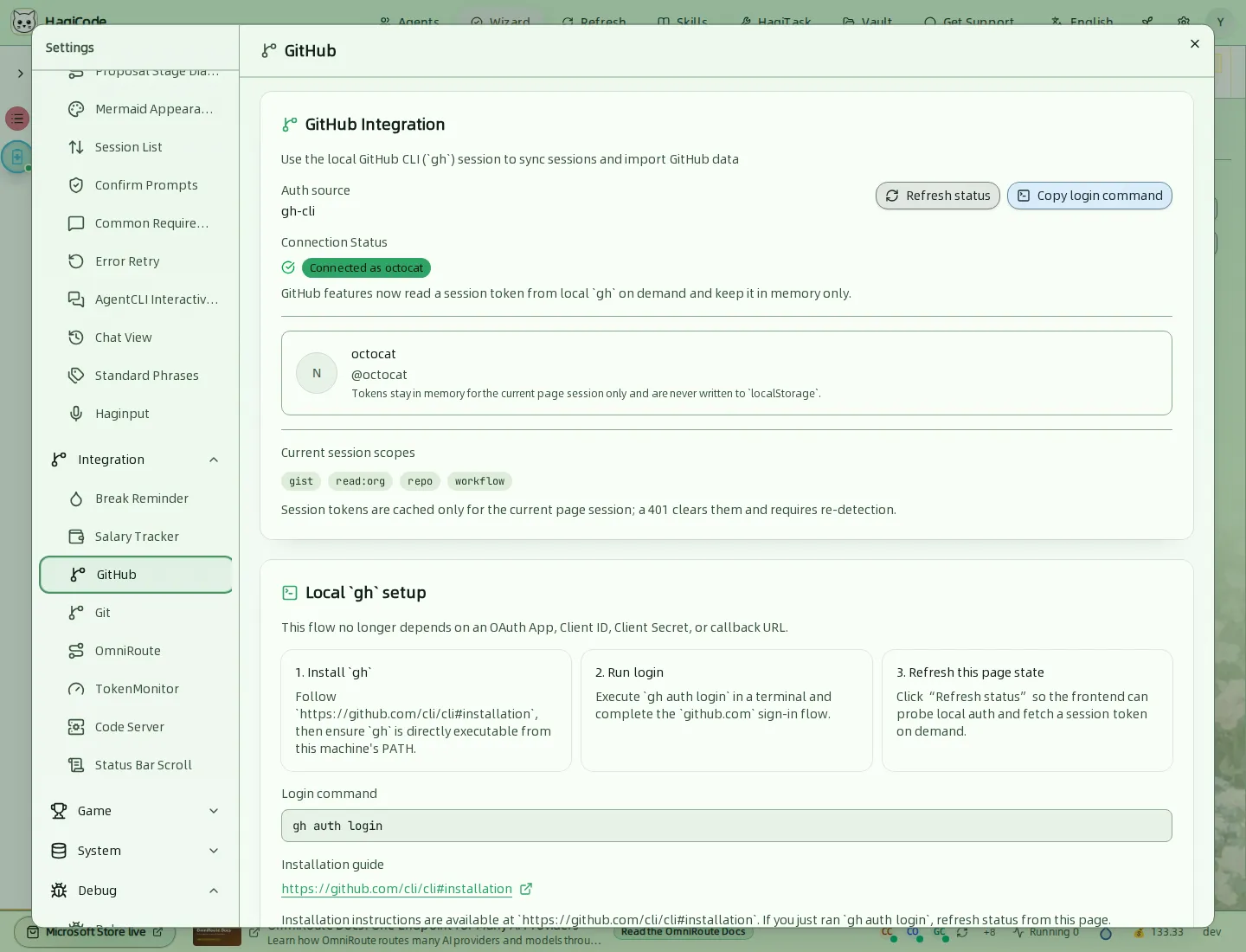Click the Refresh status button
The width and height of the screenshot is (1246, 952).
coord(938,196)
